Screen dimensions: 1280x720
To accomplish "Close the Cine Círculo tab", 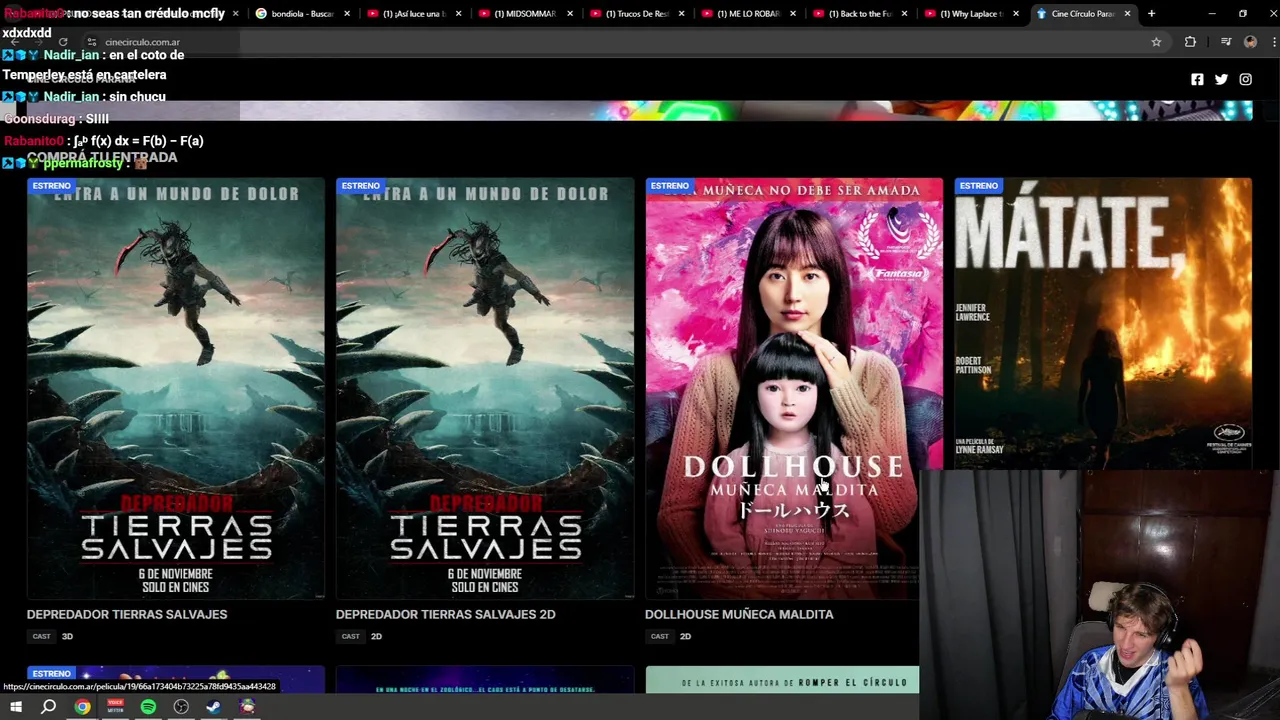I will [x=1127, y=13].
